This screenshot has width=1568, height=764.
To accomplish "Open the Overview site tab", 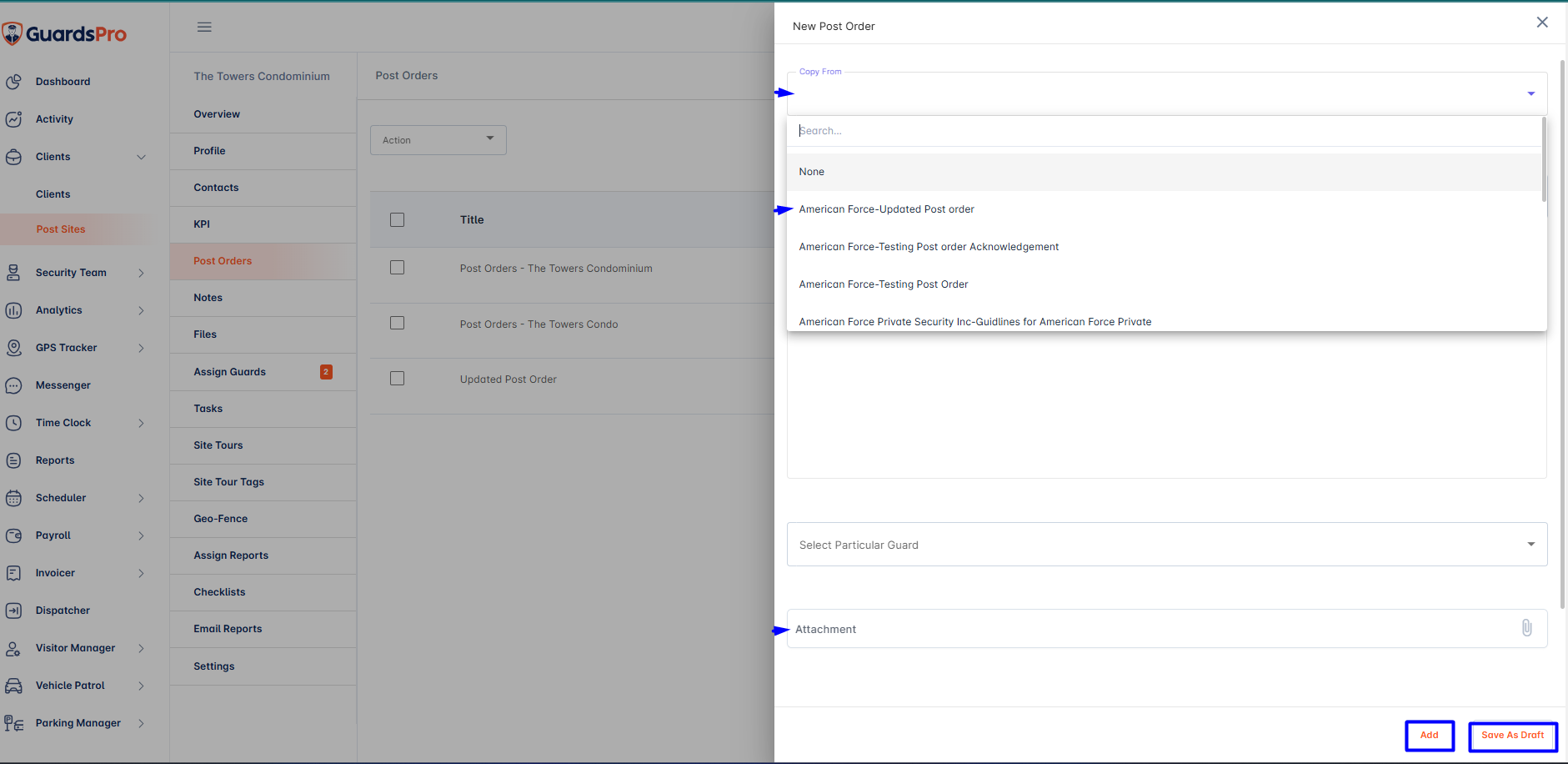I will [x=263, y=114].
